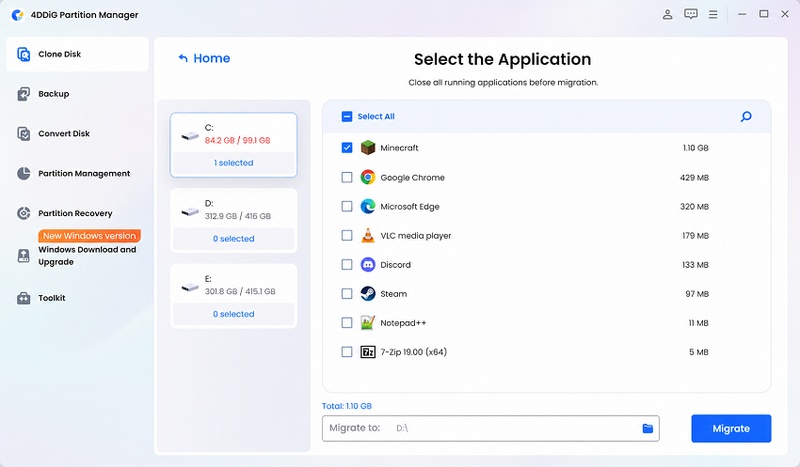This screenshot has width=800, height=467.
Task: Click the 312.9 GB / 416 GB usage text
Action: click(x=238, y=216)
